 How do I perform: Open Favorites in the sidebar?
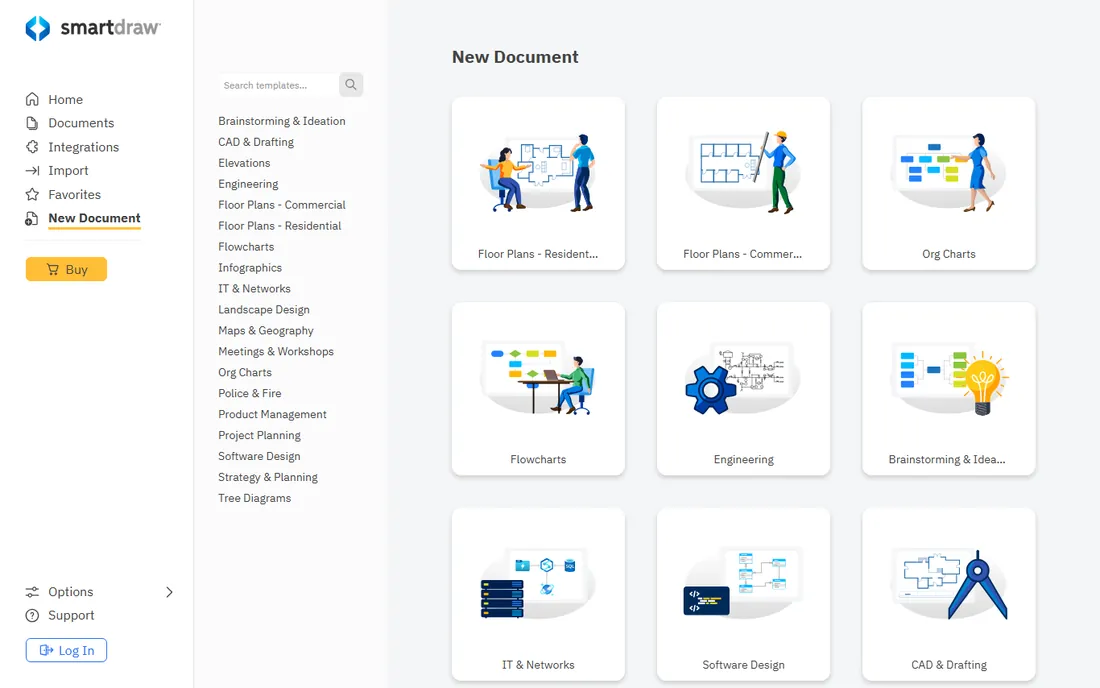coord(74,194)
